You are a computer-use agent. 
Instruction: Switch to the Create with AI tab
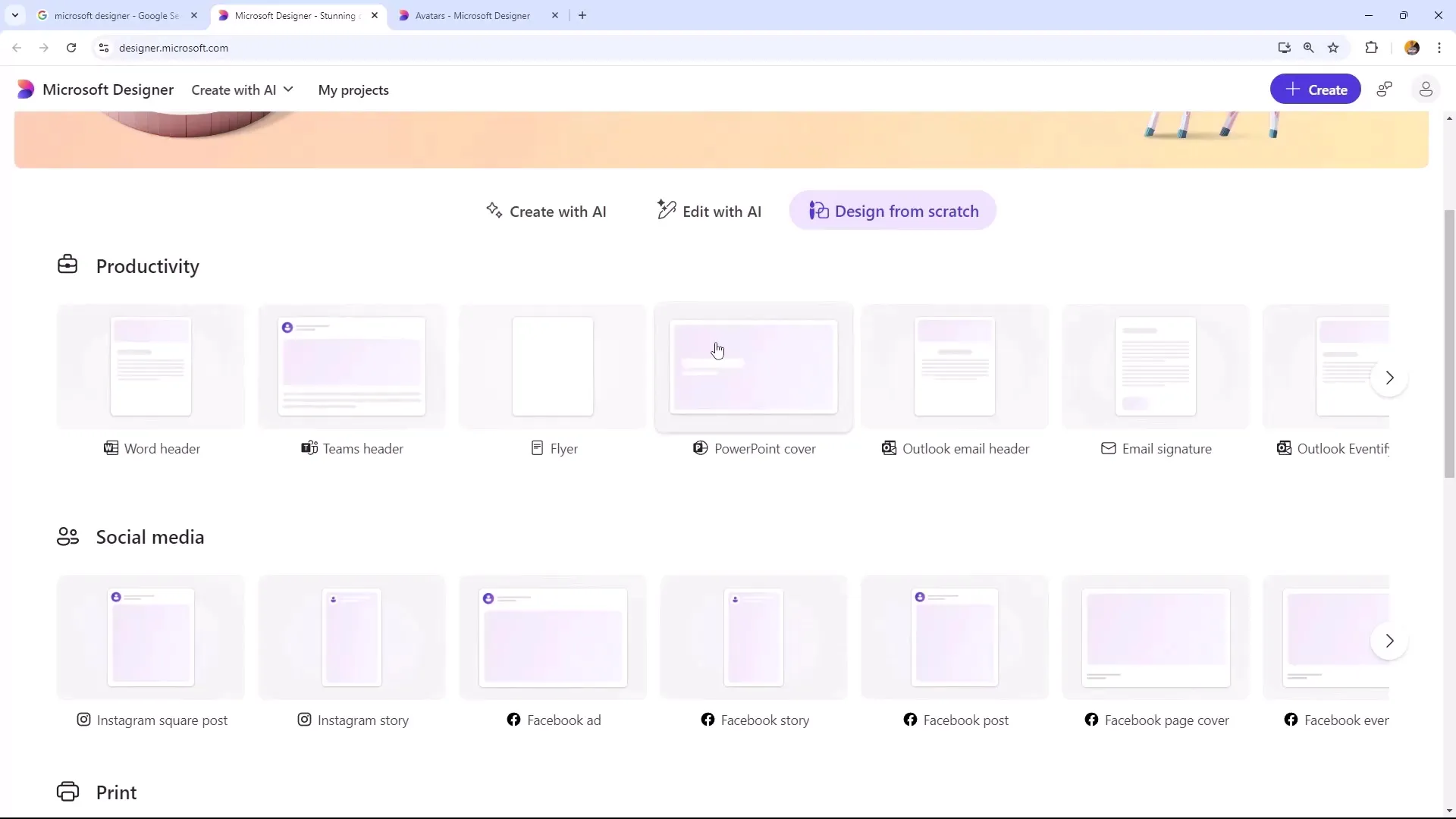pos(546,211)
